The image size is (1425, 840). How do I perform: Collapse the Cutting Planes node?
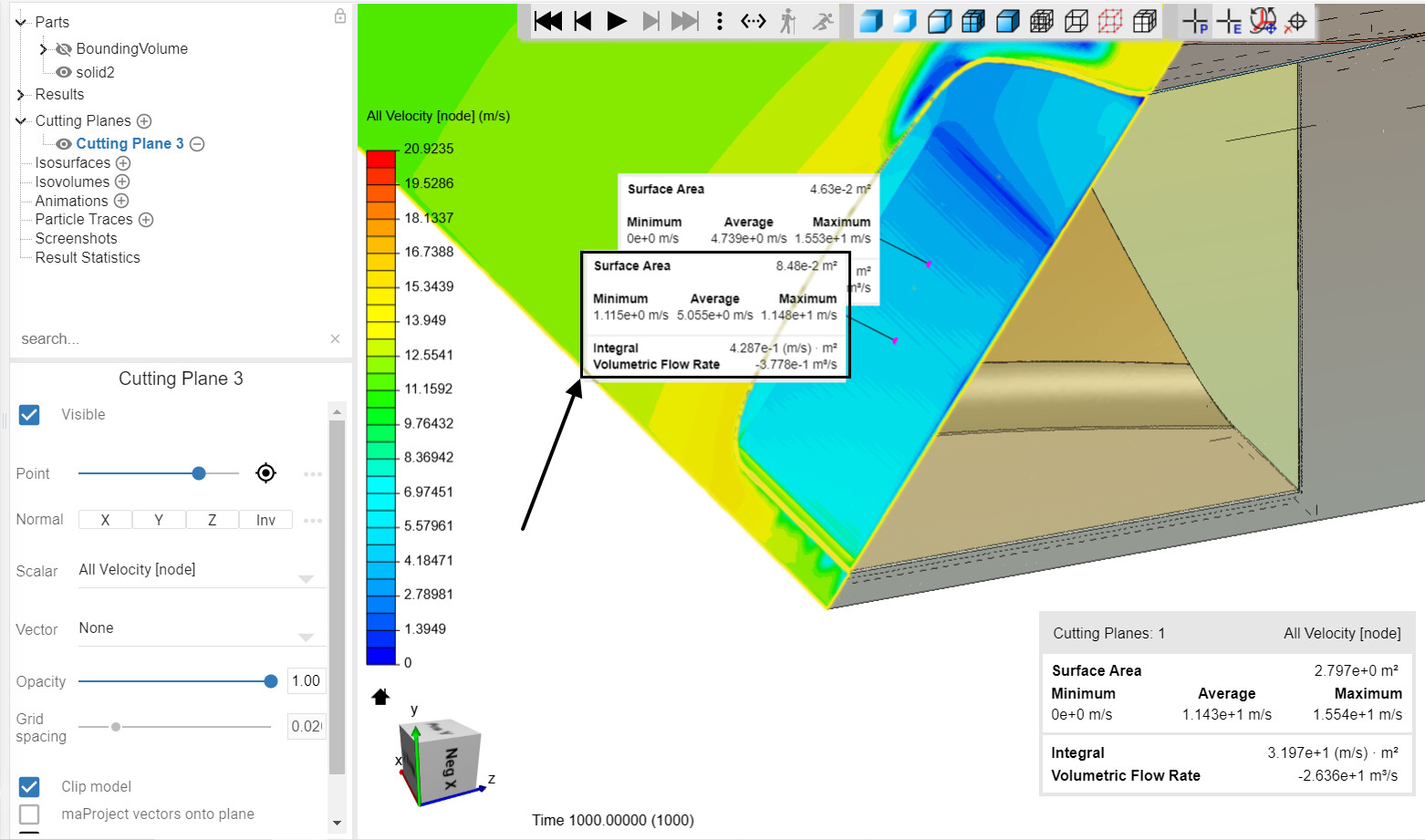[x=21, y=120]
